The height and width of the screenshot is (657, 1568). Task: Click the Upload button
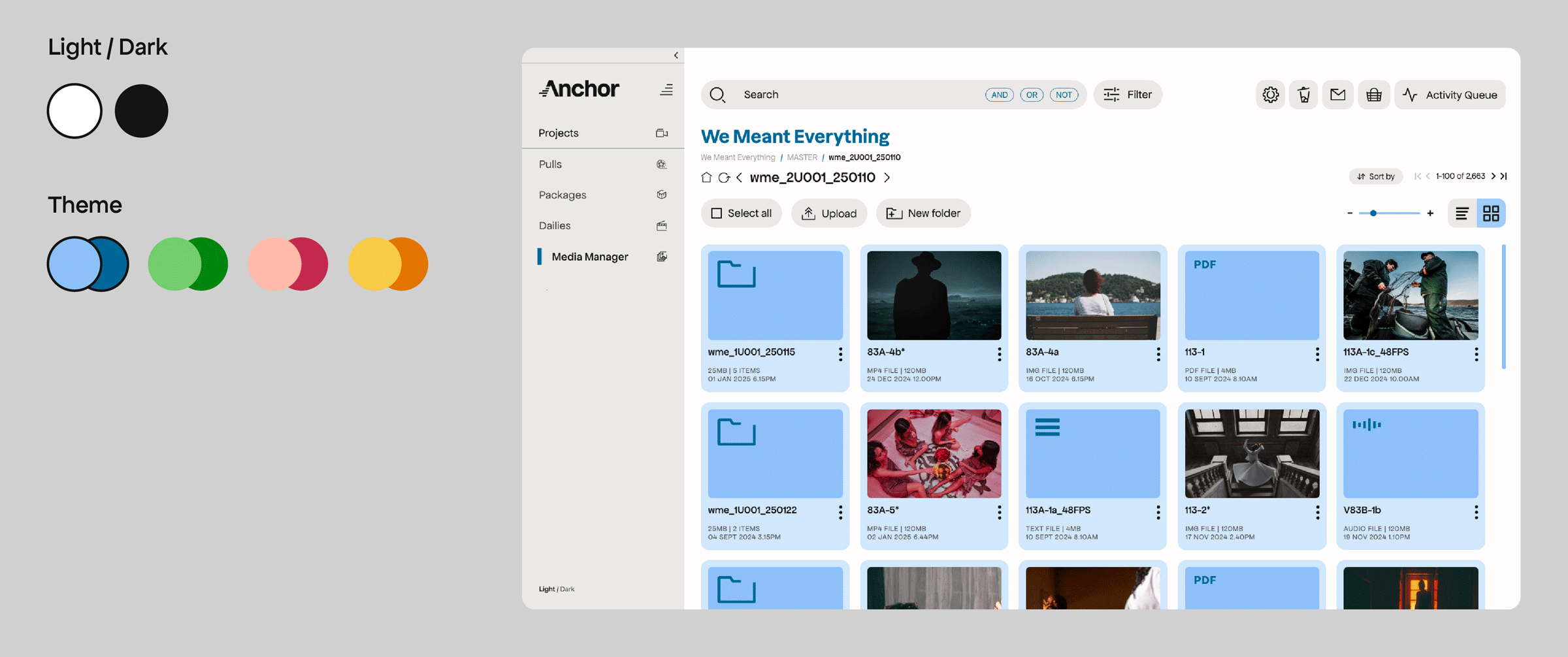(829, 213)
